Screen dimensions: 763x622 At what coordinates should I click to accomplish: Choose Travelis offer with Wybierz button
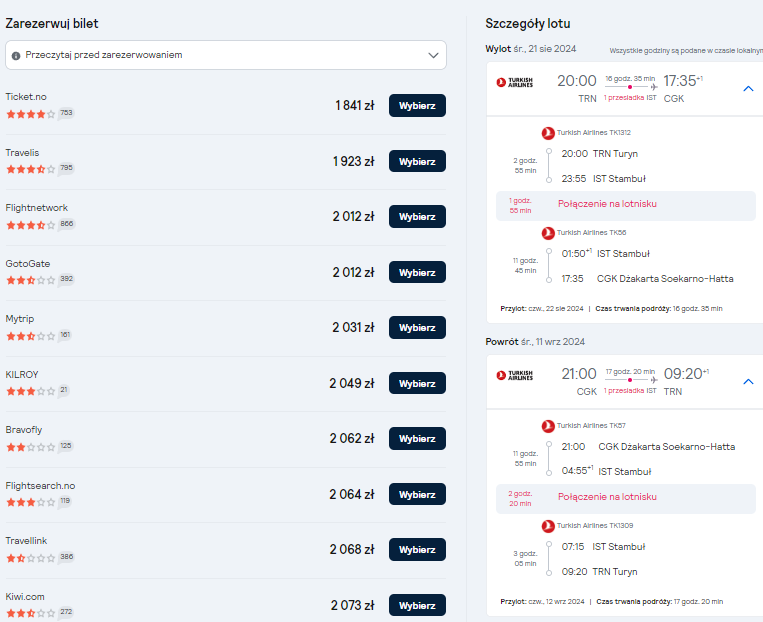(417, 161)
